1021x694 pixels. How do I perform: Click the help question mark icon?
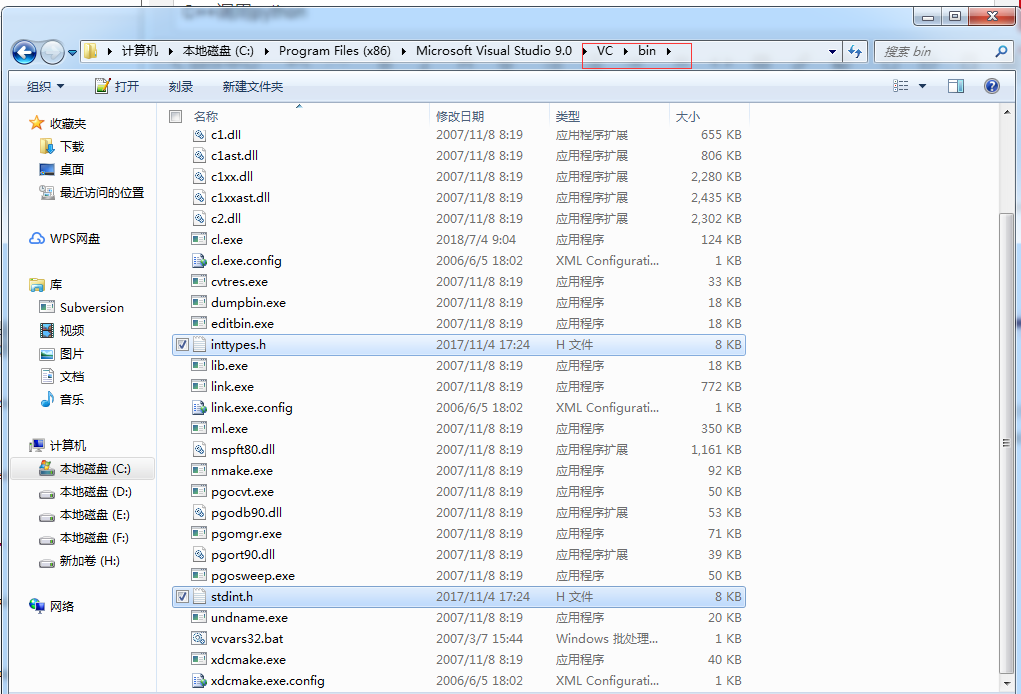(992, 86)
